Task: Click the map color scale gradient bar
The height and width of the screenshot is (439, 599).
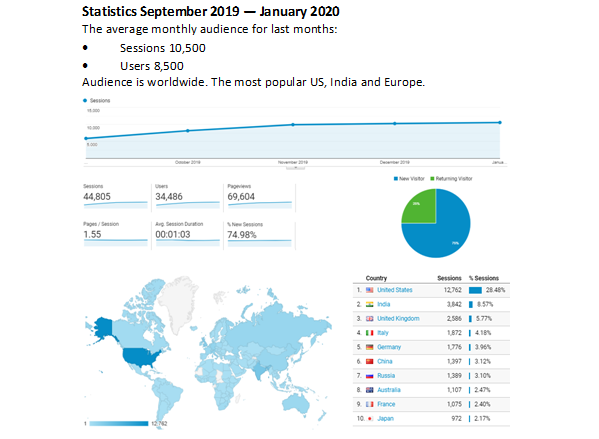Action: click(x=118, y=423)
